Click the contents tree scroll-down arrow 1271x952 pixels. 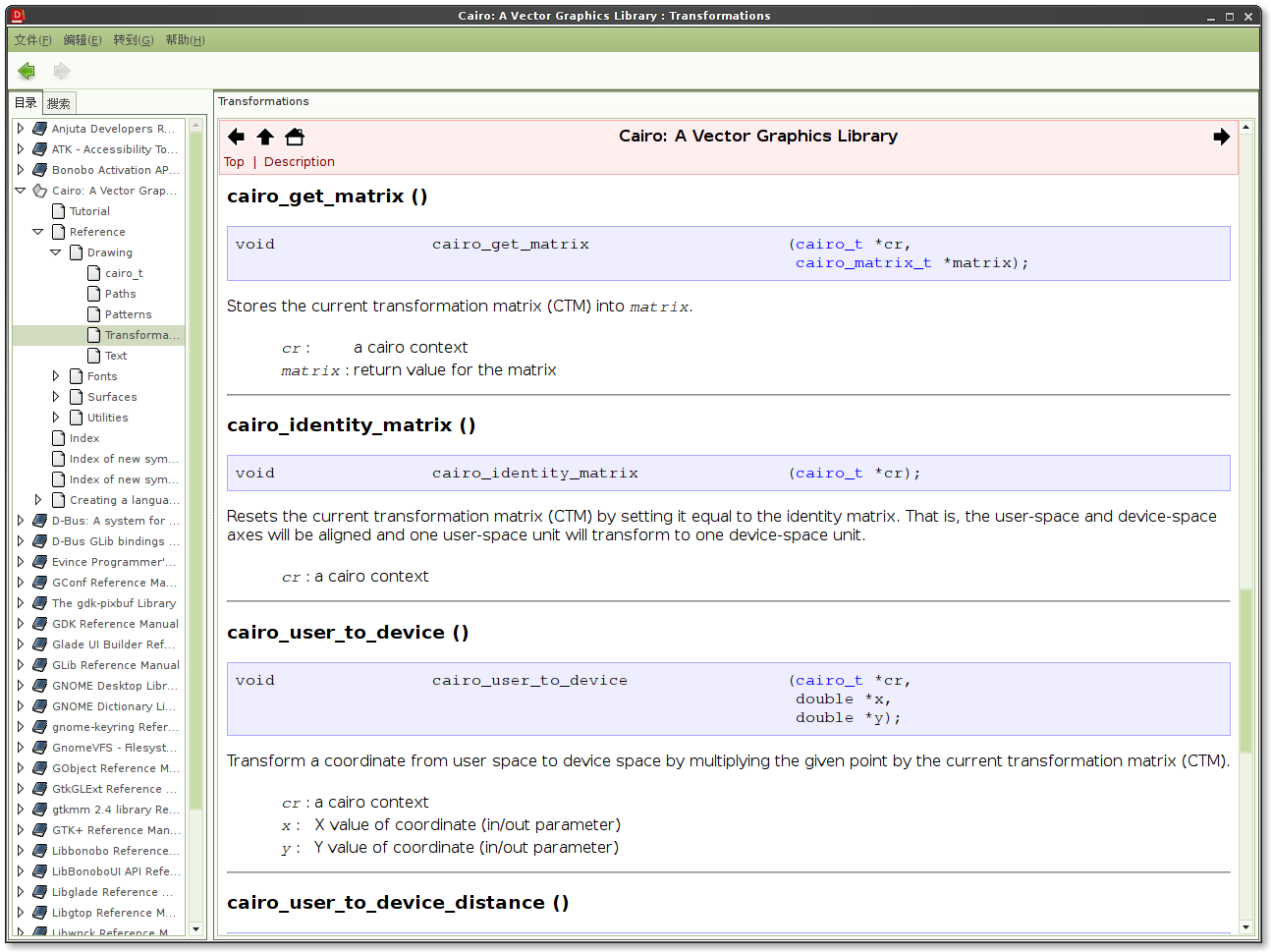(x=195, y=928)
